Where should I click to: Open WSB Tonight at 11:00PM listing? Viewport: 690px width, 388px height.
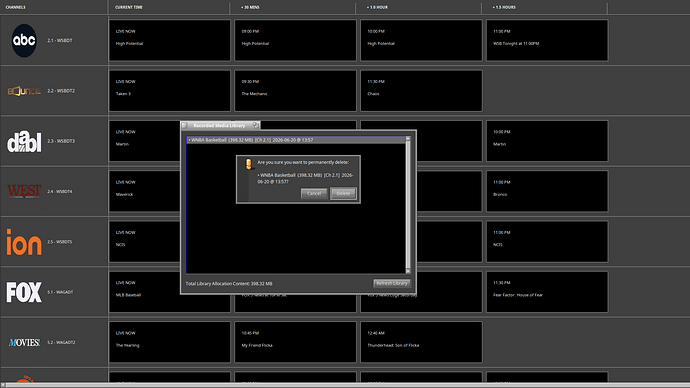click(547, 40)
